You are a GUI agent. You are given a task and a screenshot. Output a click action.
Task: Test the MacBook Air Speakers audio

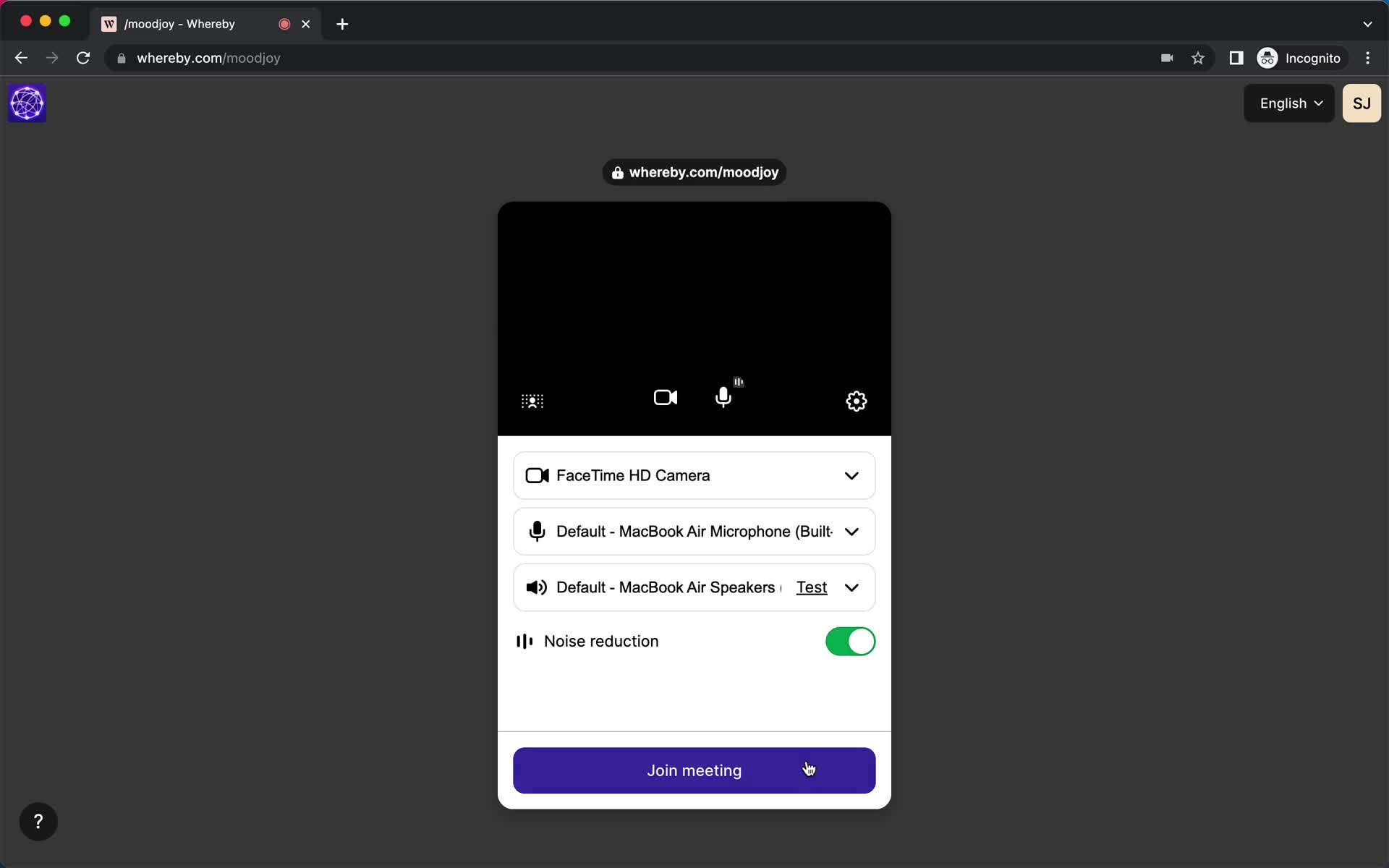[811, 587]
